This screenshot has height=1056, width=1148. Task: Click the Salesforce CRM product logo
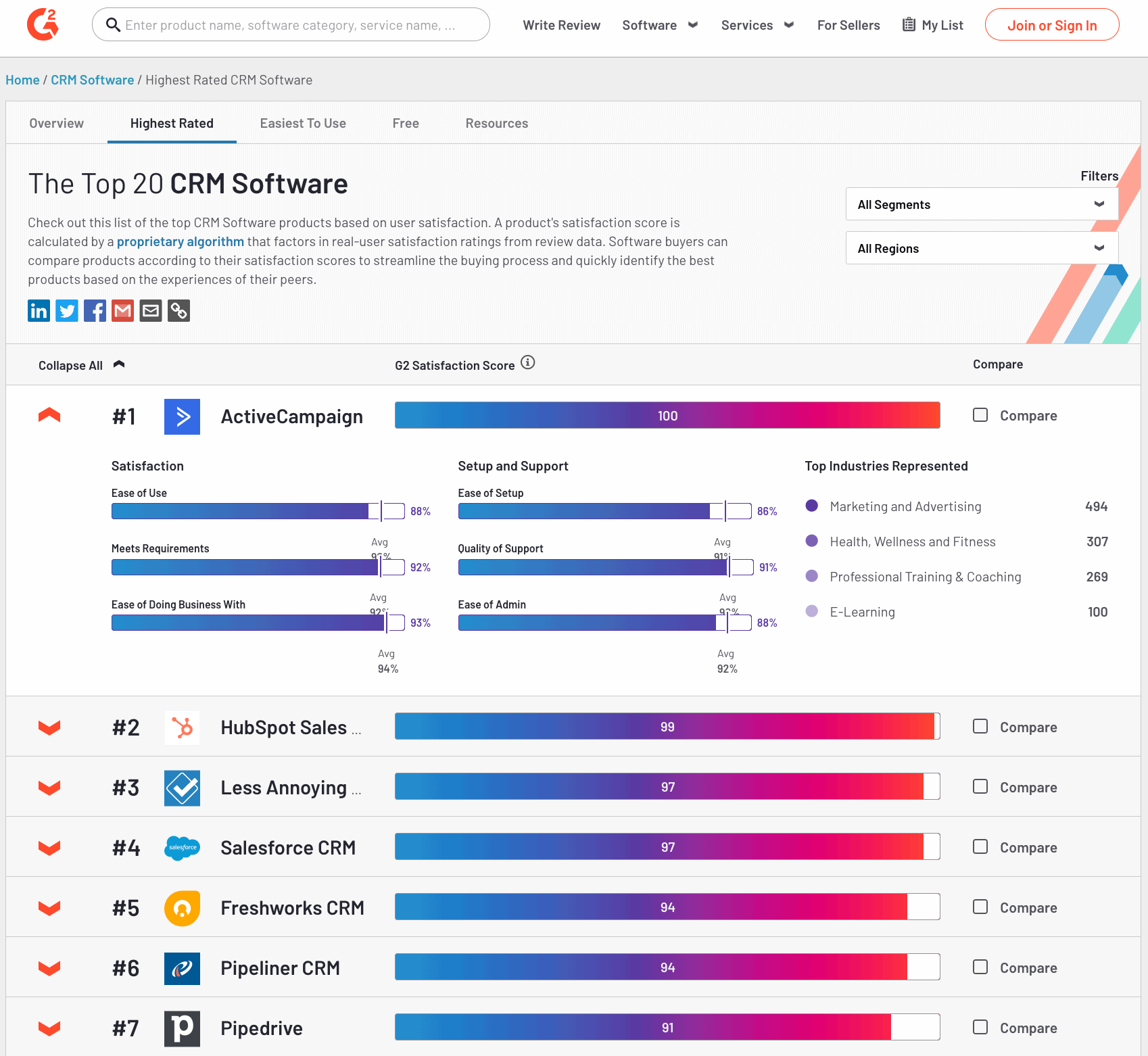182,848
